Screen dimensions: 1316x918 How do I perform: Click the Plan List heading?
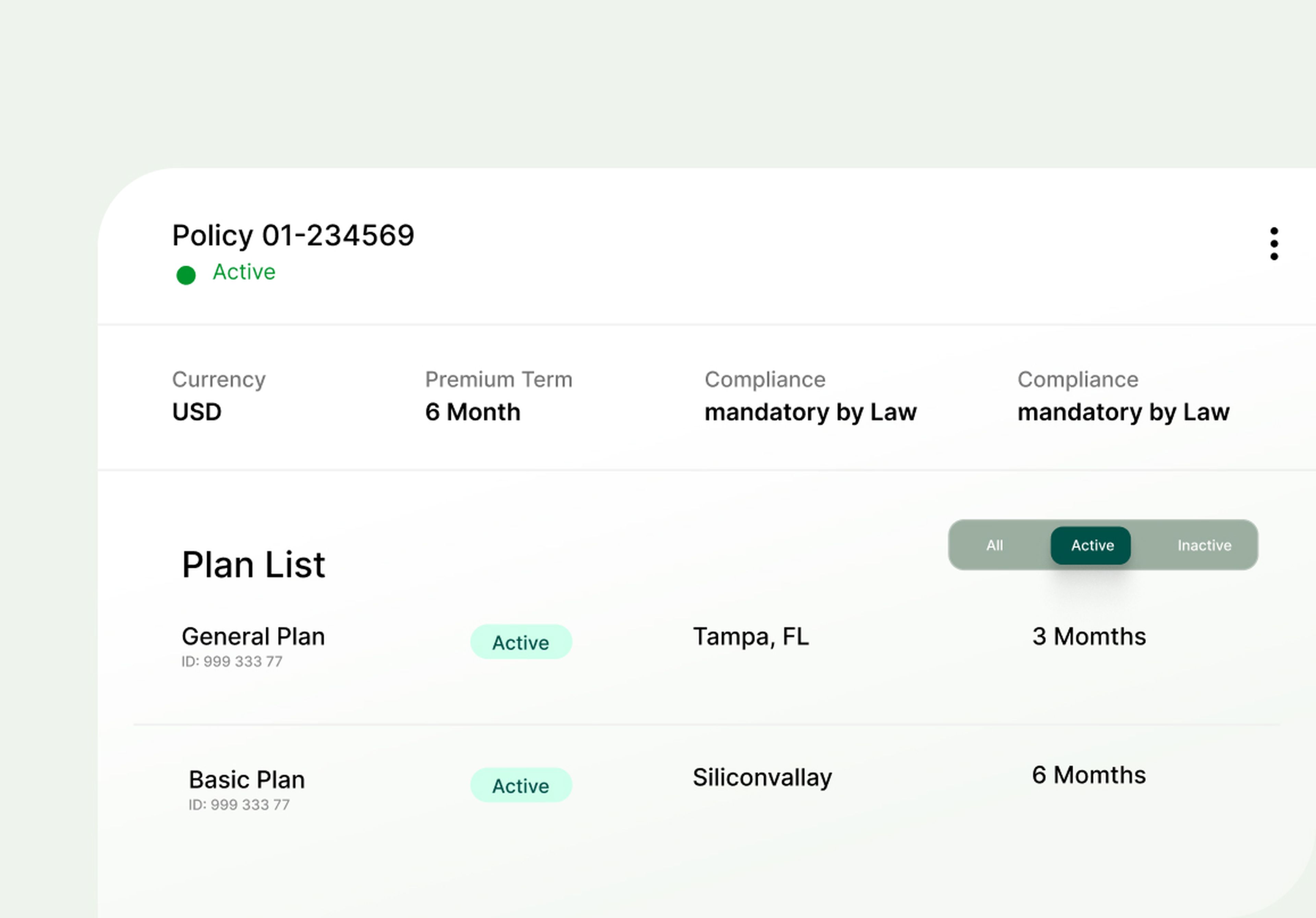click(253, 564)
